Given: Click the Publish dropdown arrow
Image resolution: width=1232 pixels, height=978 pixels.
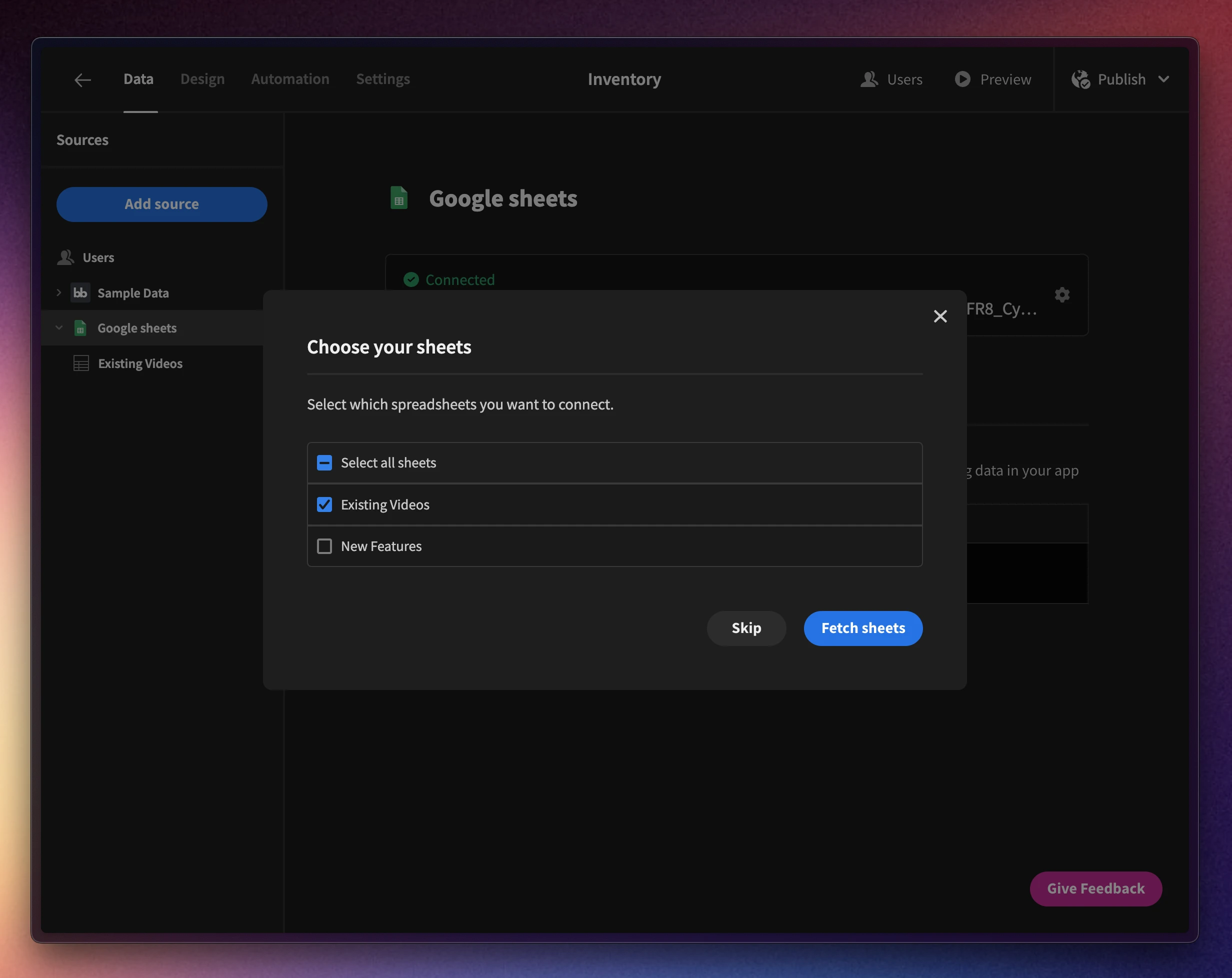Looking at the screenshot, I should (x=1163, y=79).
